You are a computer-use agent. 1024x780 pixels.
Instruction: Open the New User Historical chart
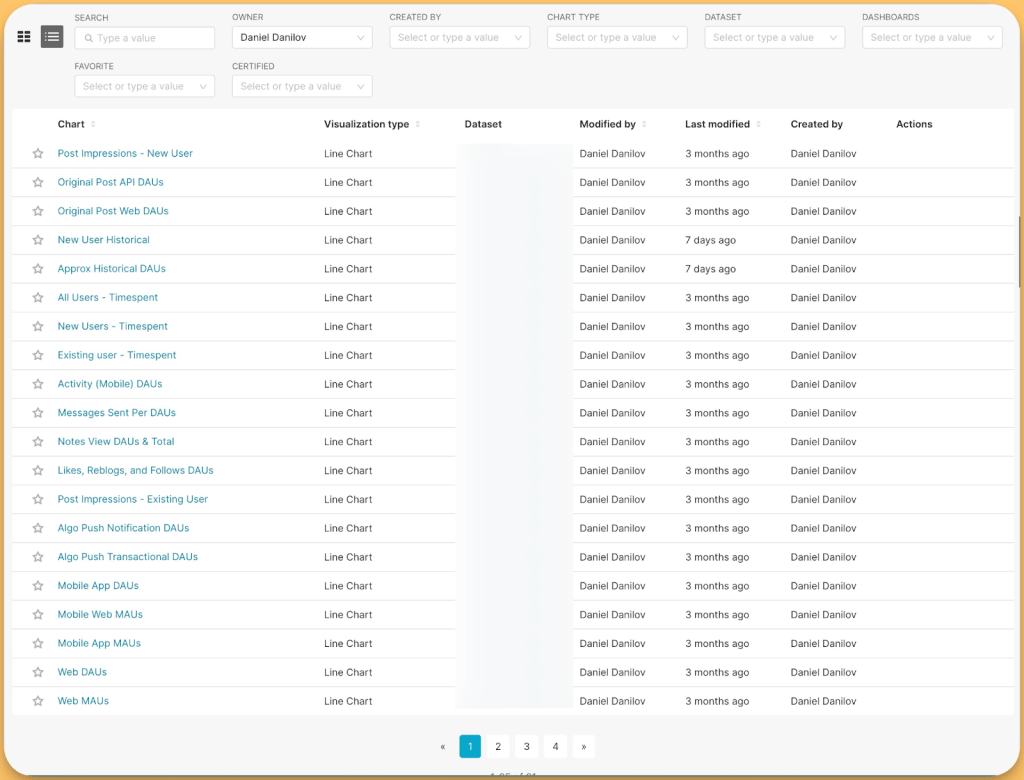coord(103,240)
